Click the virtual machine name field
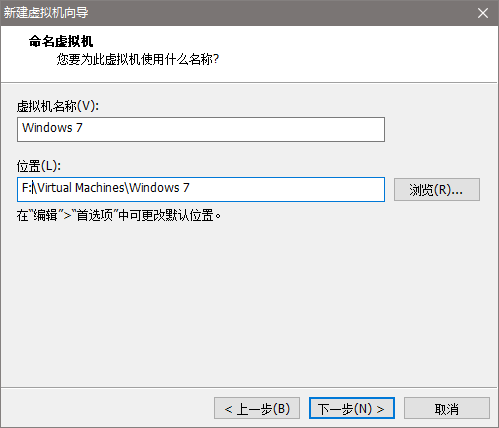Viewport: 499px width, 428px height. pos(201,129)
